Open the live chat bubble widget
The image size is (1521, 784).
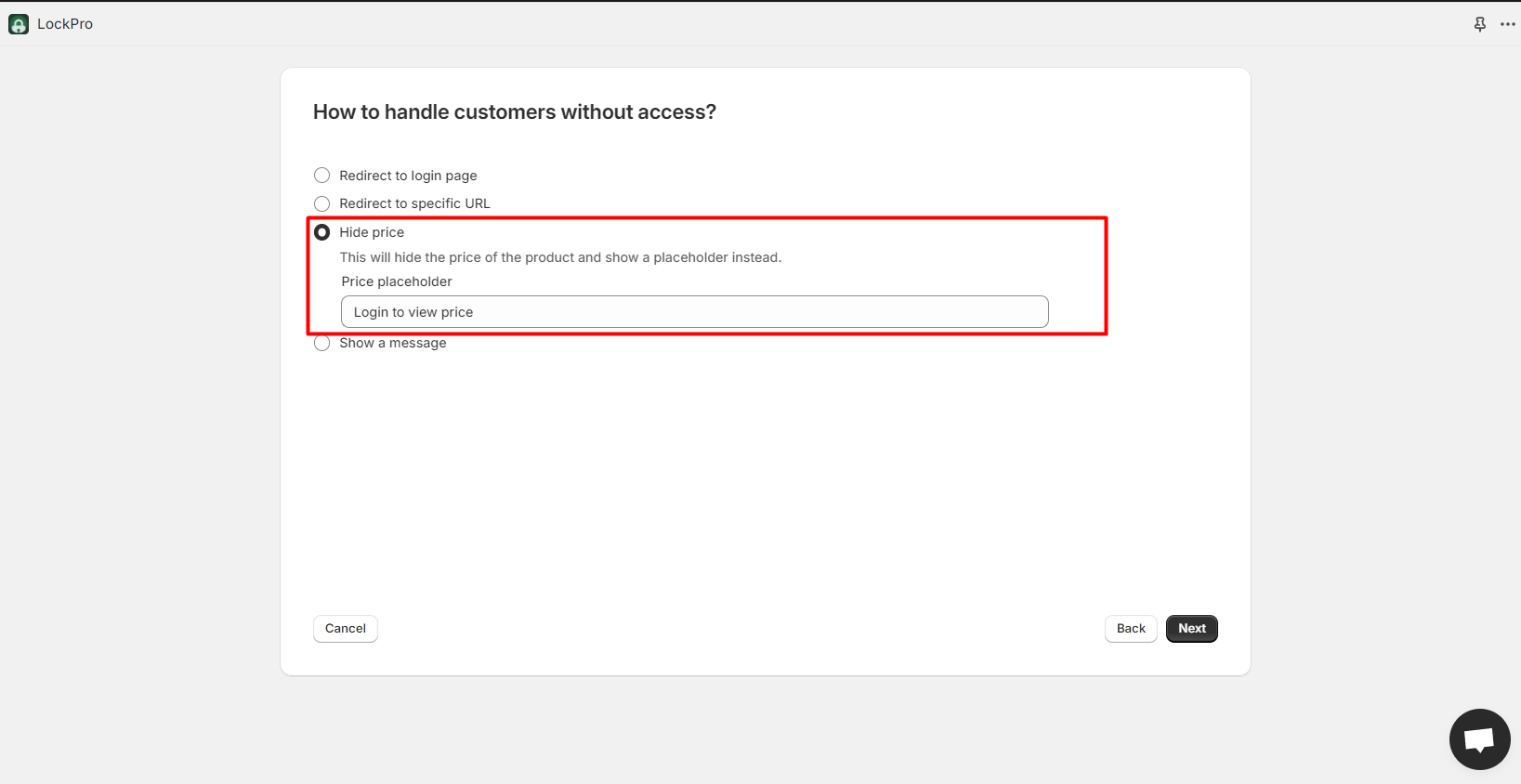(1479, 739)
